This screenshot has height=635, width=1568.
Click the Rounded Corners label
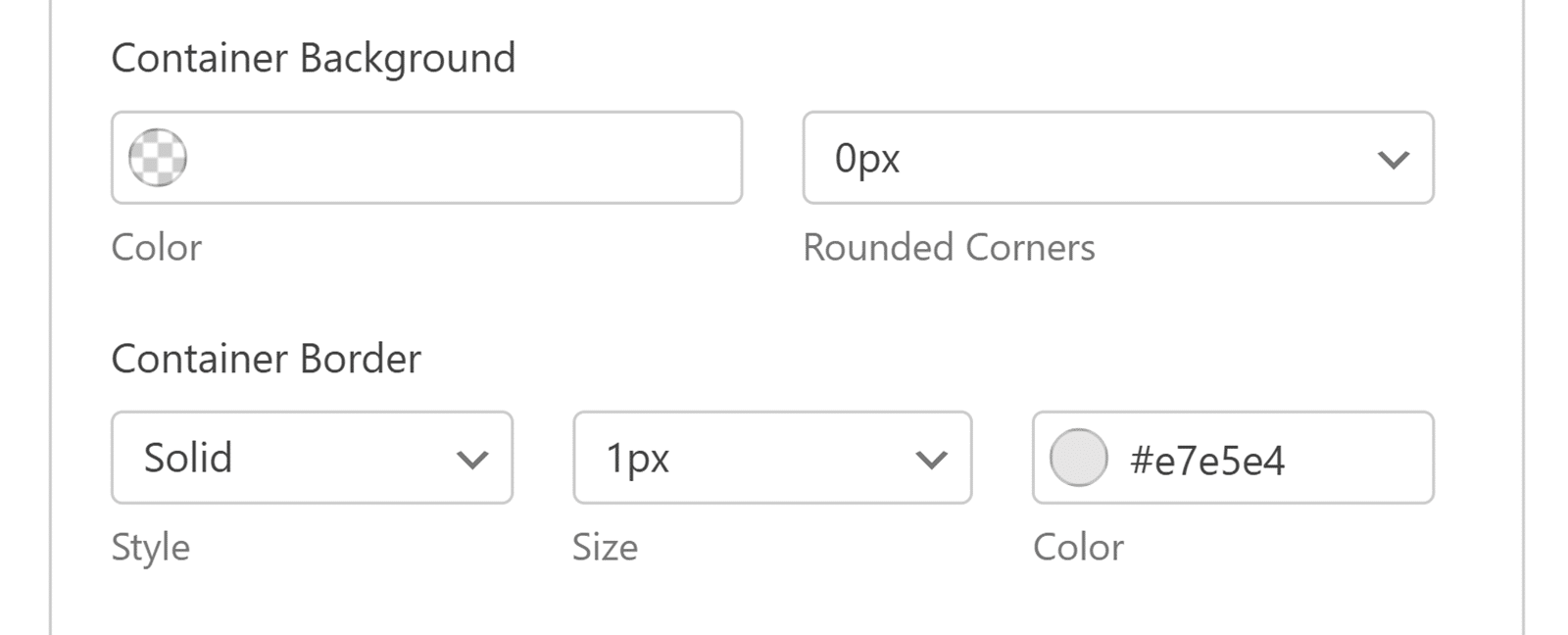[x=949, y=248]
